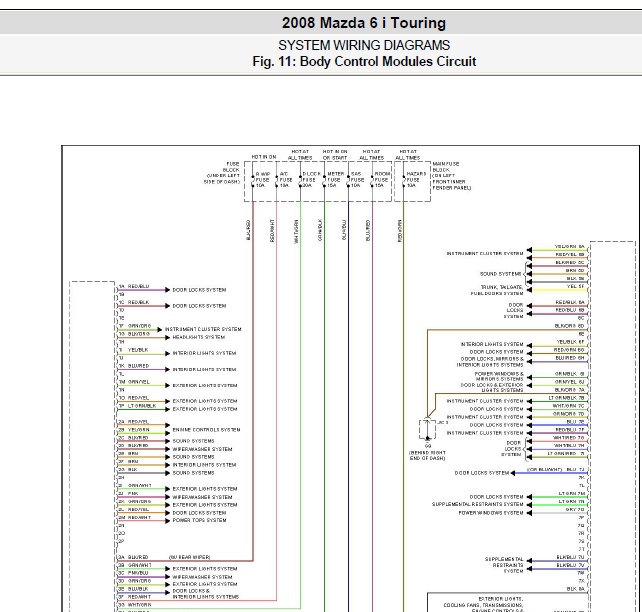Click the HEADLIGHTS SYSTEM label
Screen dimensions: 642x612
199,337
